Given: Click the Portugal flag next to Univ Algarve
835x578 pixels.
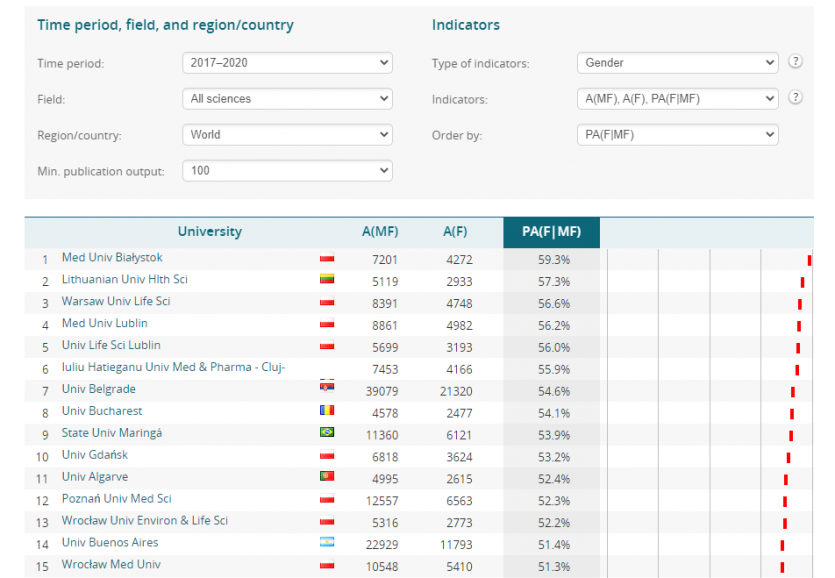Looking at the screenshot, I should coord(327,477).
